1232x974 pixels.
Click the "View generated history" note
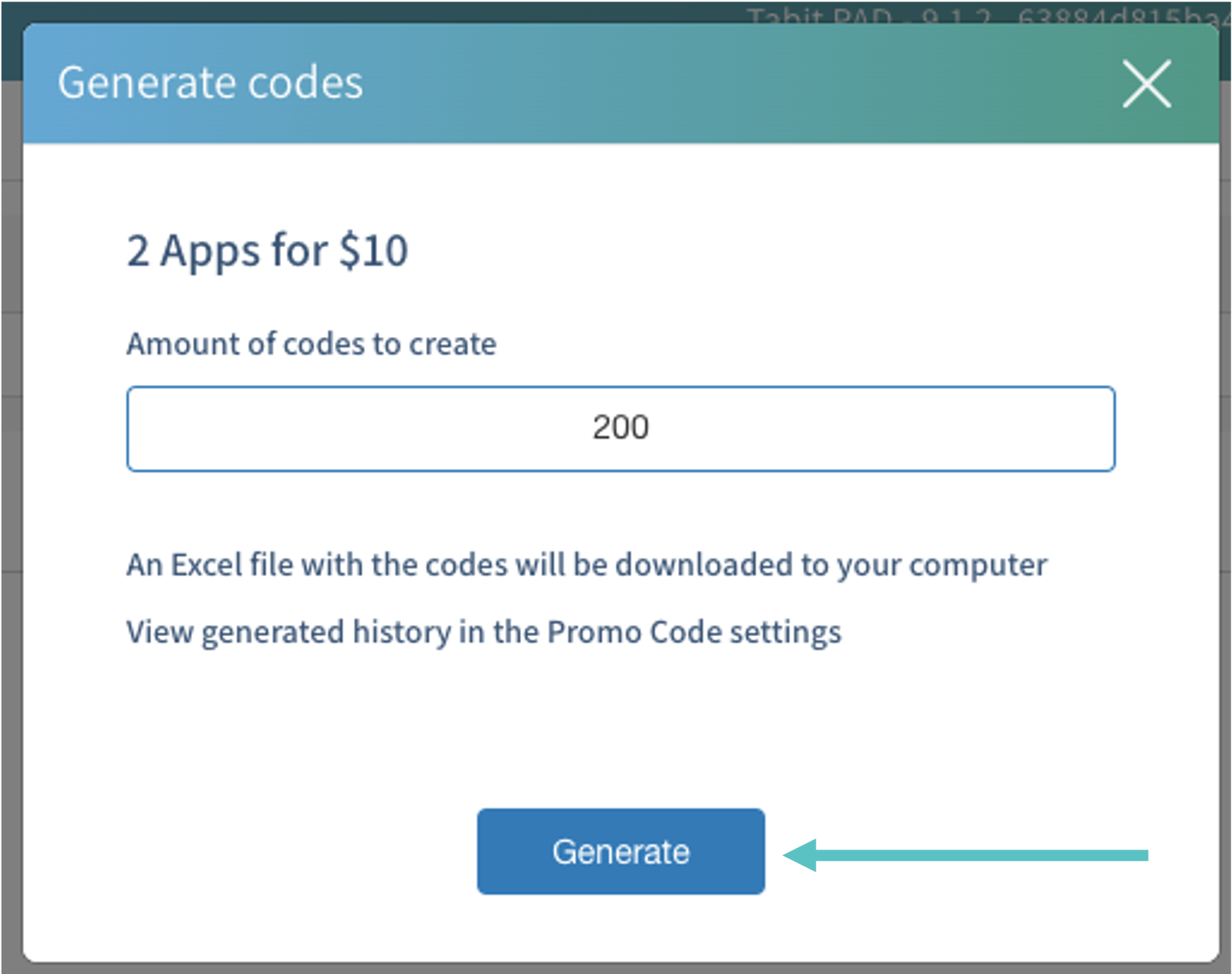[483, 632]
